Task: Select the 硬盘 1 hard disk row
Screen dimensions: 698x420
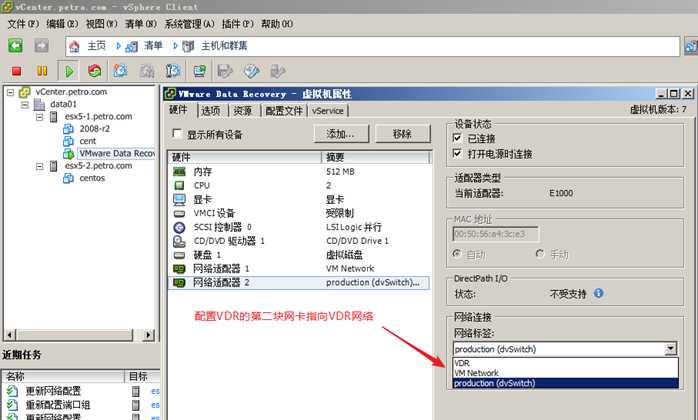Action: (298, 255)
